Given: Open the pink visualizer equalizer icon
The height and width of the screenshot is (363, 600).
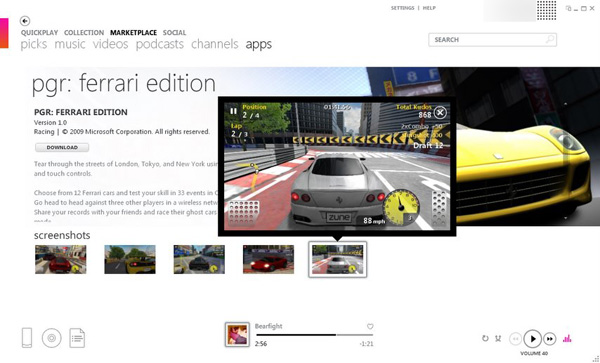Looking at the screenshot, I should pos(567,338).
